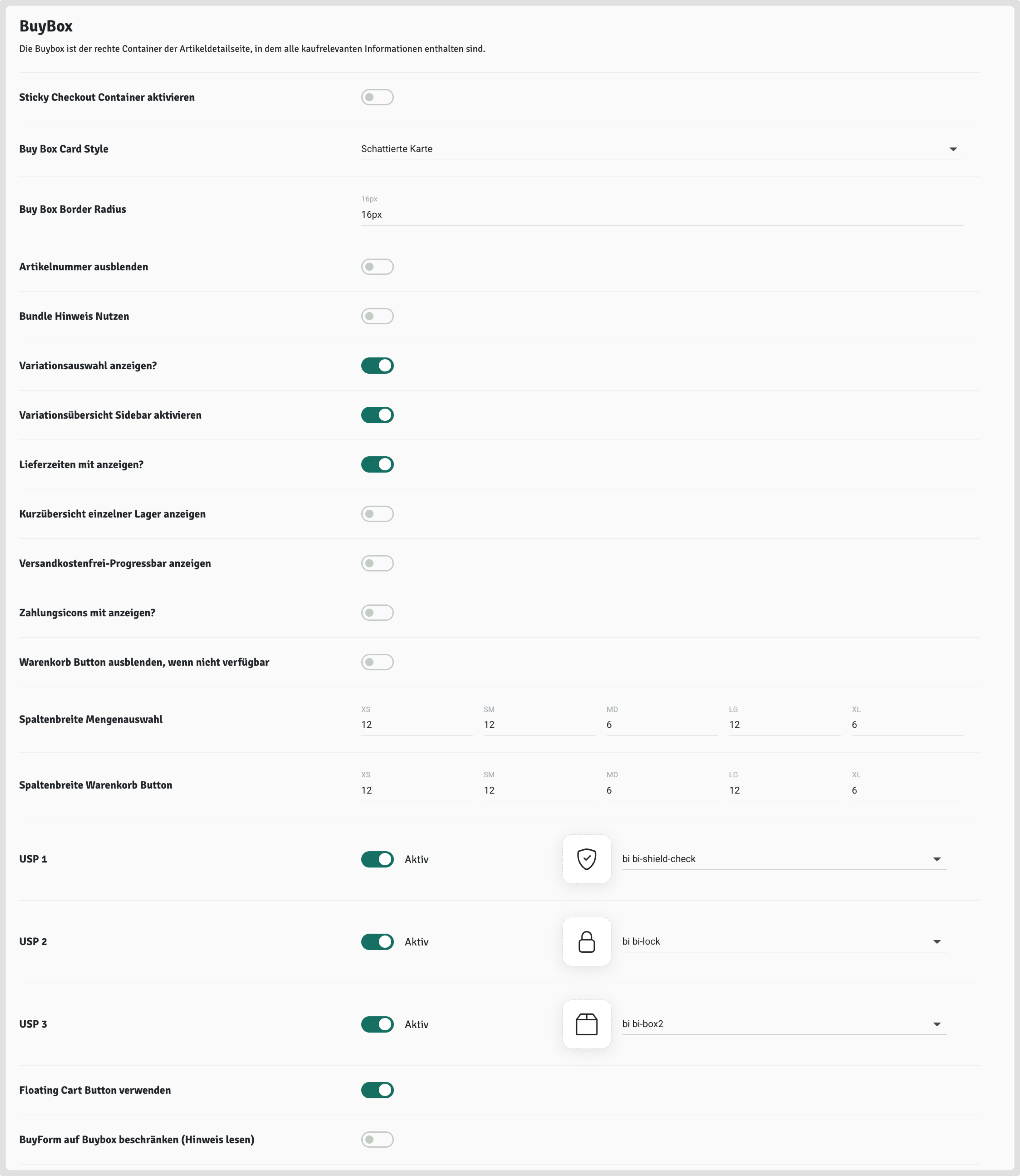Disable Variationsauswahl anzeigen toggle

(377, 366)
